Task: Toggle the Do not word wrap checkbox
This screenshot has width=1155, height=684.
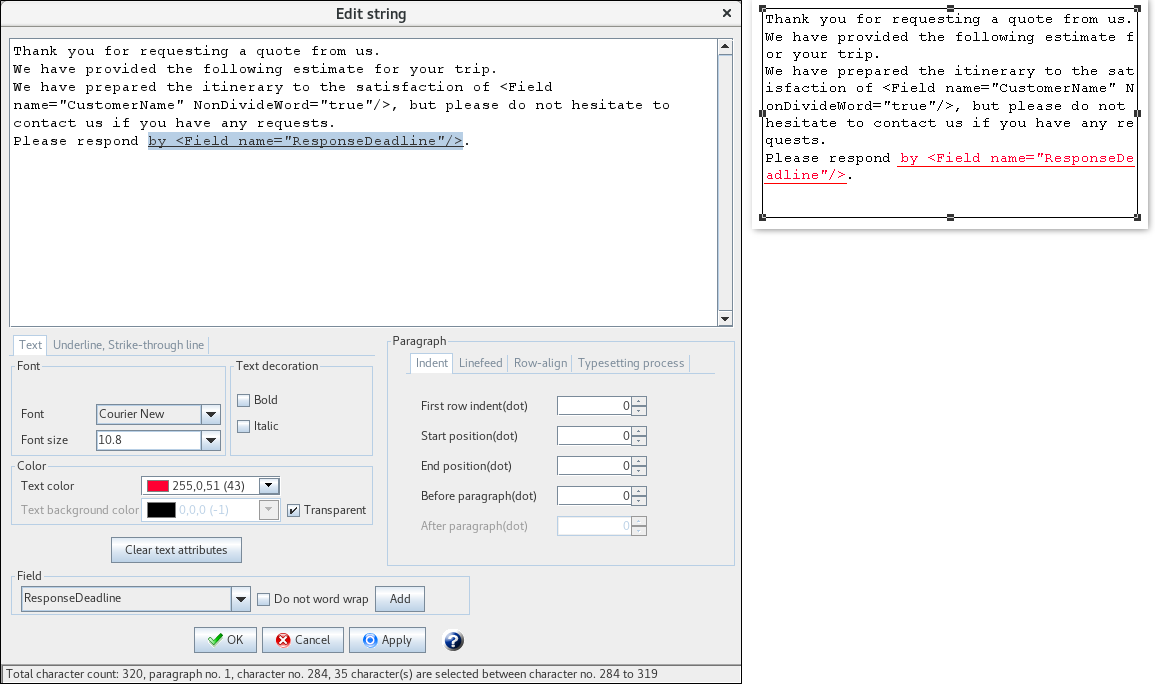Action: point(264,599)
